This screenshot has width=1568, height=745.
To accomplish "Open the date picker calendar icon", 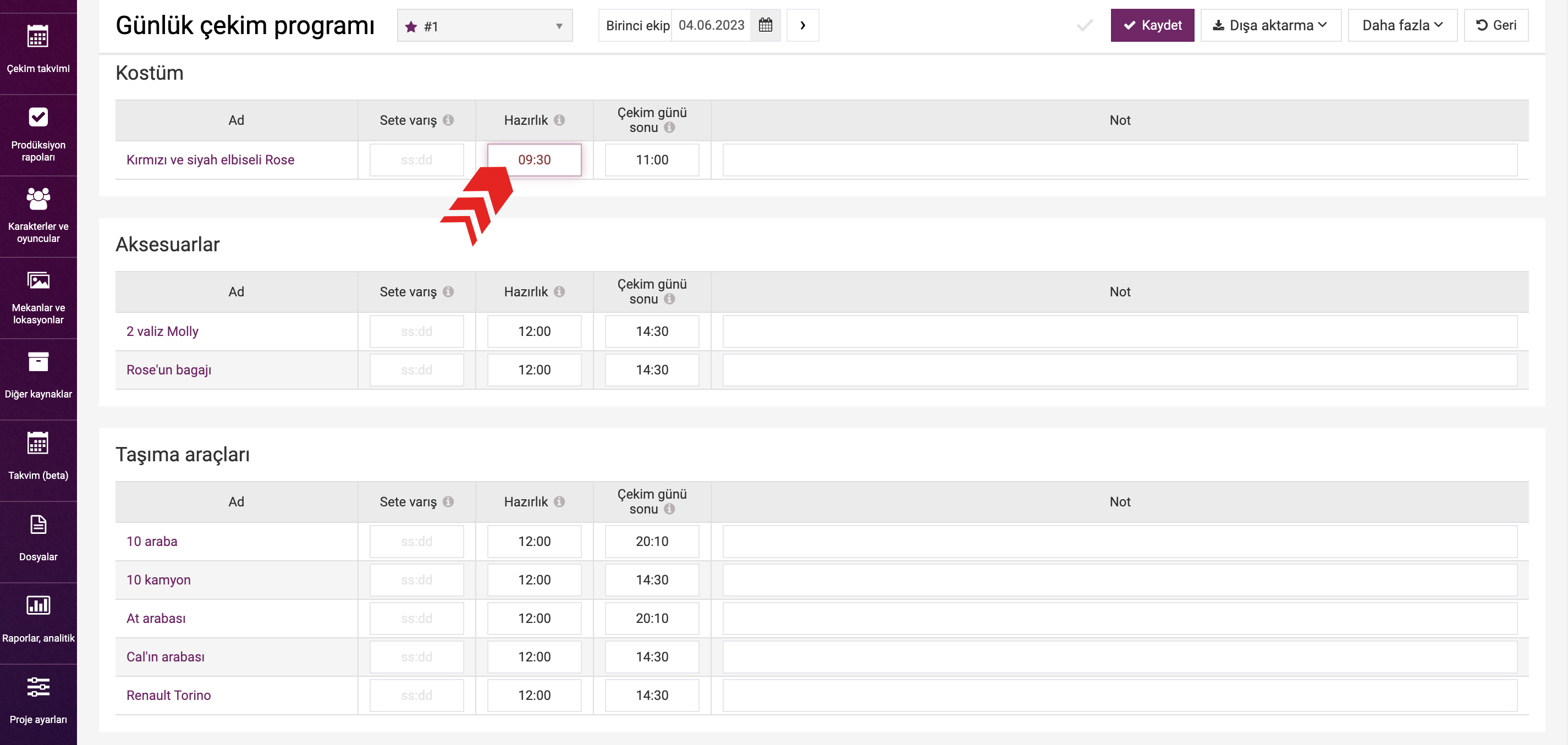I will click(765, 25).
